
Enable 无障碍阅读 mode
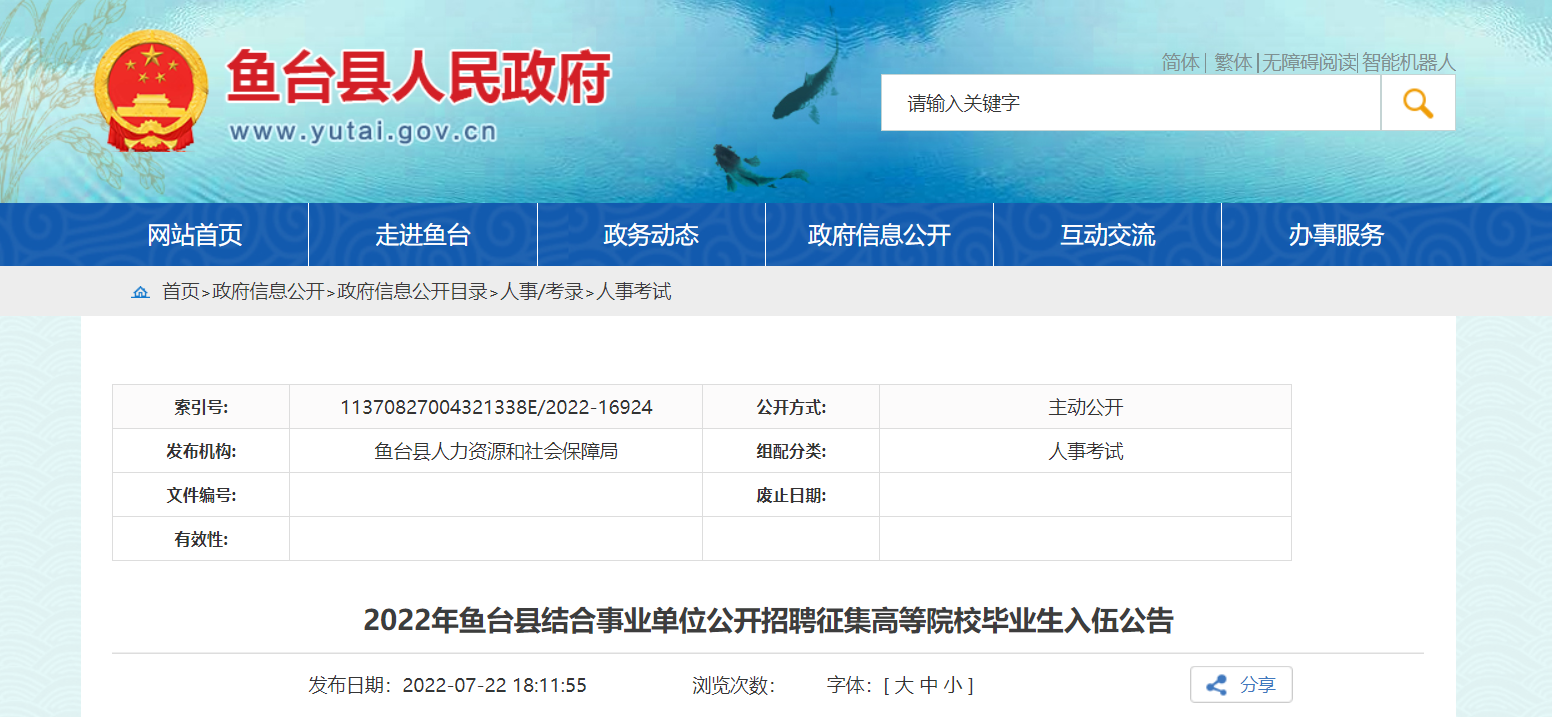1308,62
